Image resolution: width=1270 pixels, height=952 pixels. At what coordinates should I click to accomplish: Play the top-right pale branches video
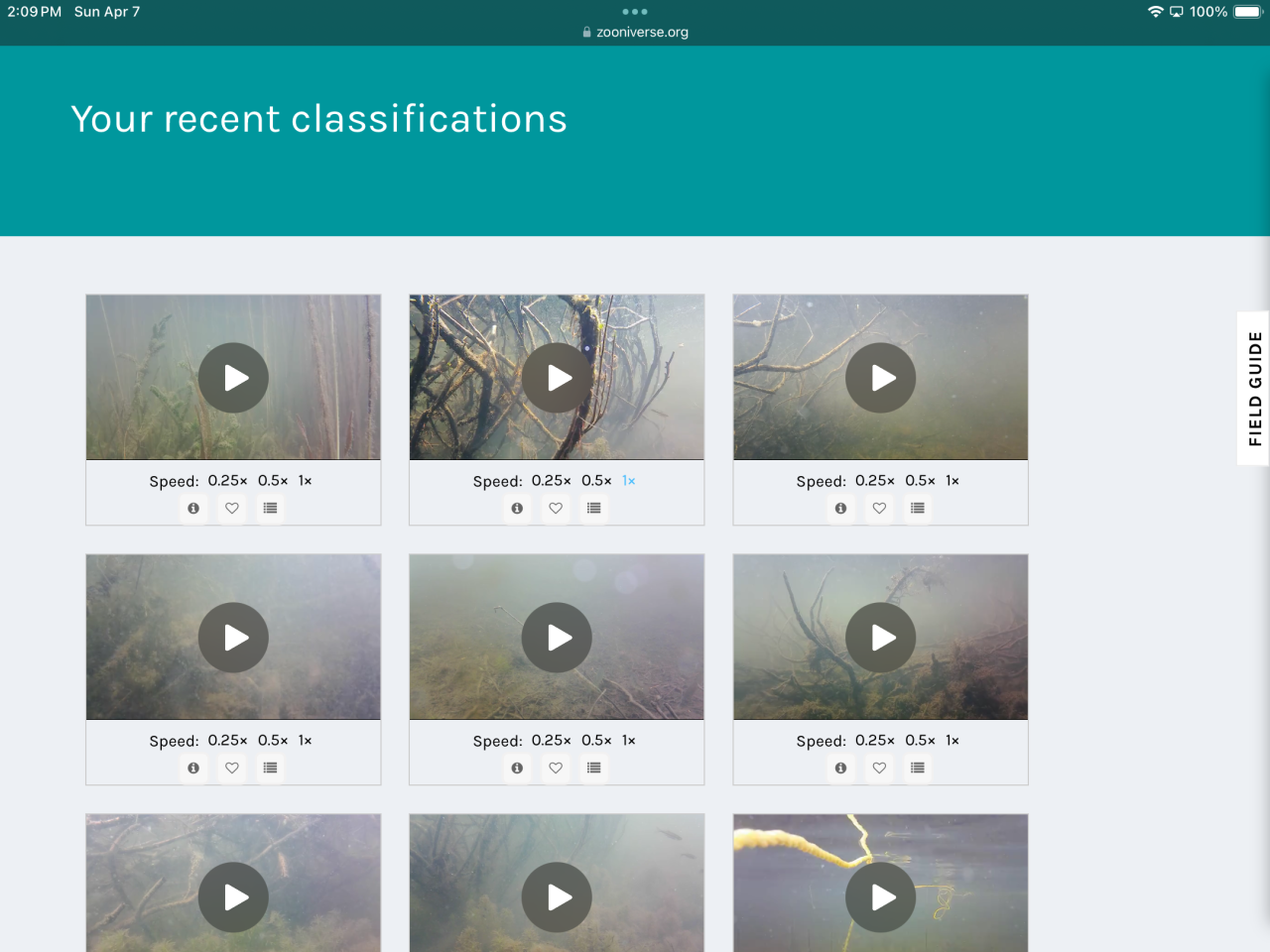[880, 378]
